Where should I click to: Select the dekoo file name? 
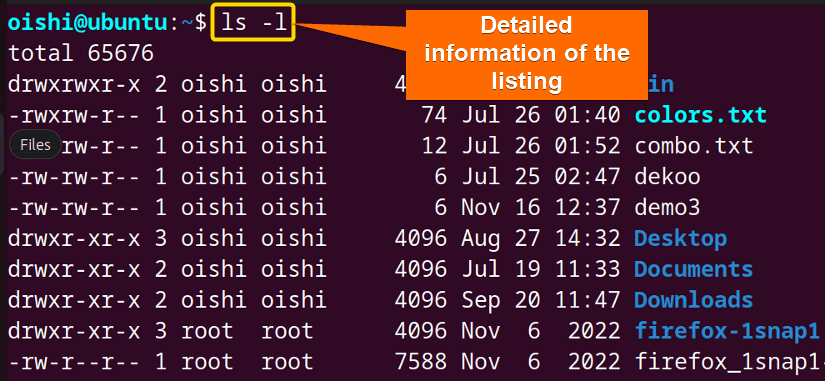pyautogui.click(x=667, y=177)
